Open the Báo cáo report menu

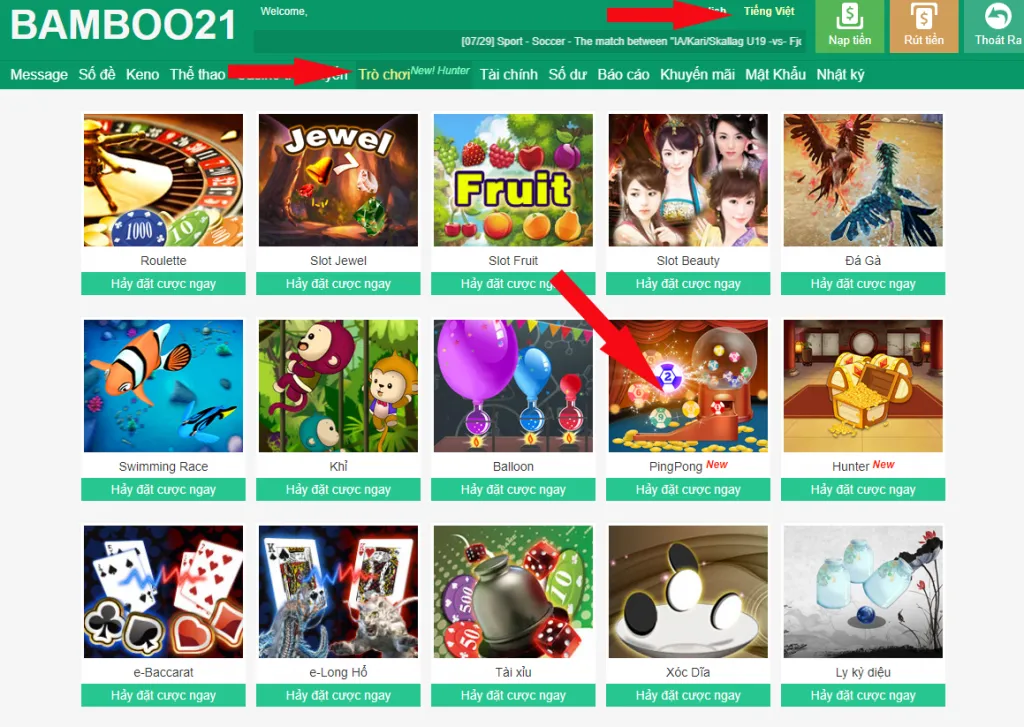tap(623, 74)
